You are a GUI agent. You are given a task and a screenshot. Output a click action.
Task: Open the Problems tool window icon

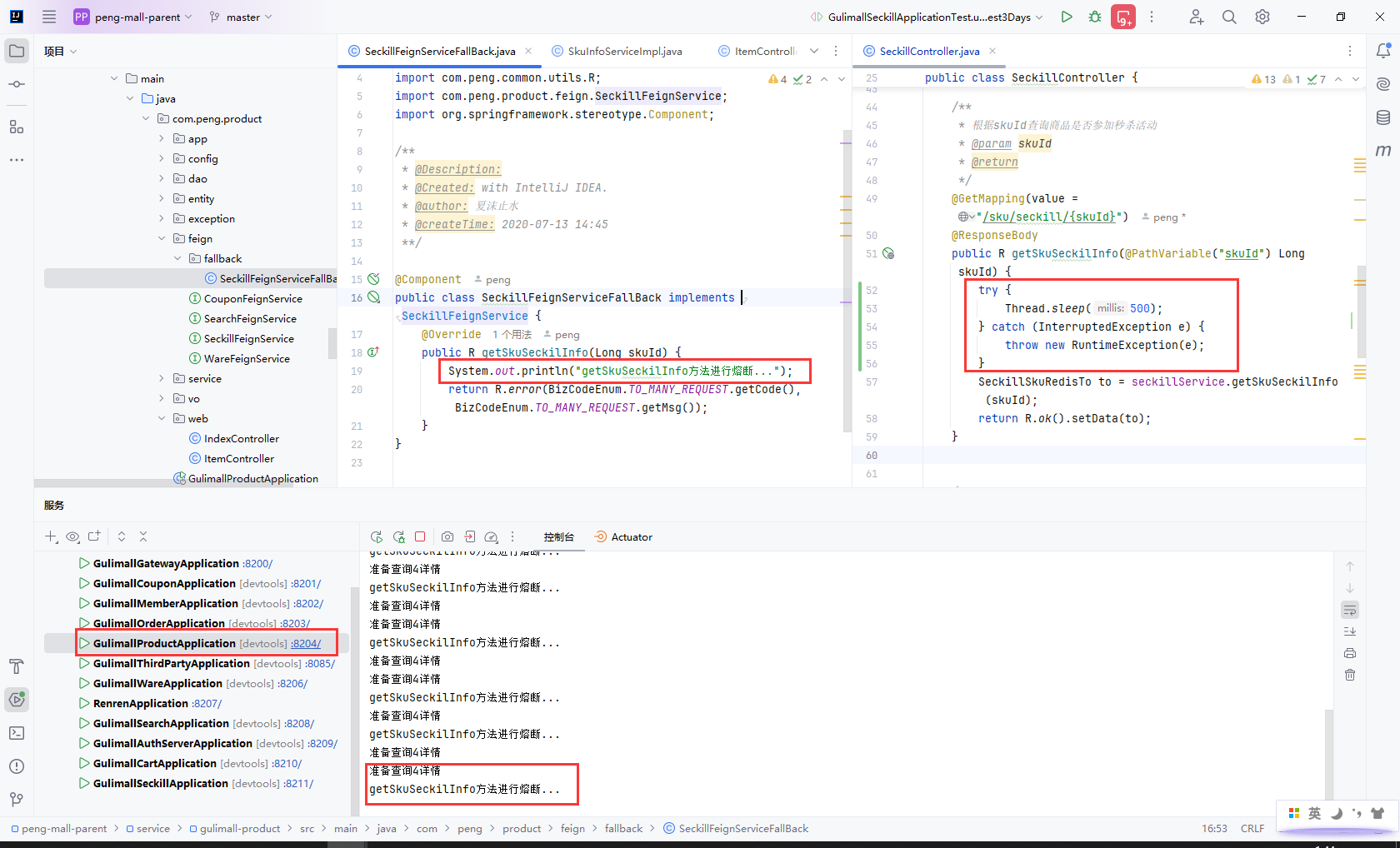click(17, 766)
